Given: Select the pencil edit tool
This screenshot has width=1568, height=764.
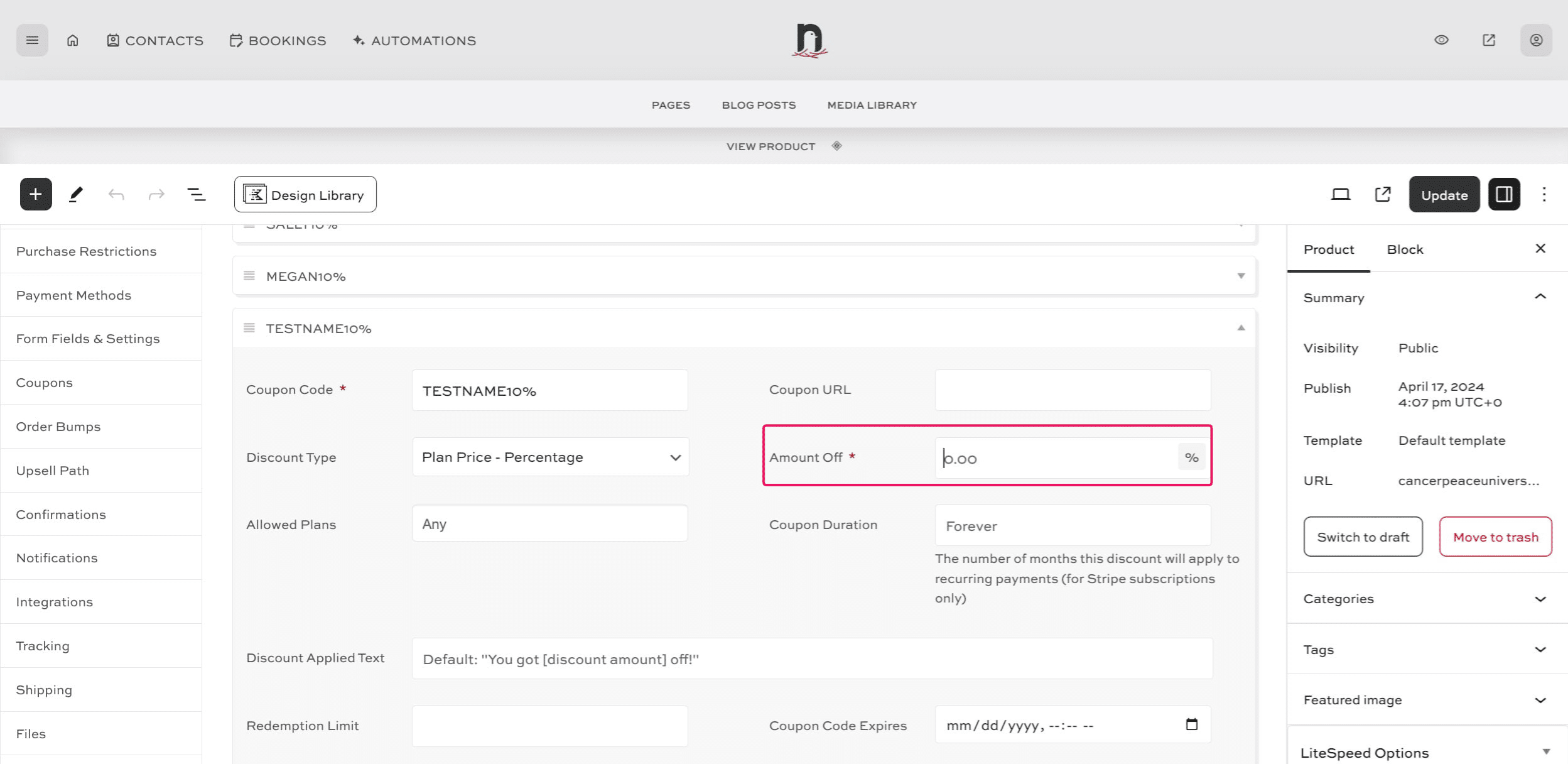Looking at the screenshot, I should pyautogui.click(x=76, y=194).
